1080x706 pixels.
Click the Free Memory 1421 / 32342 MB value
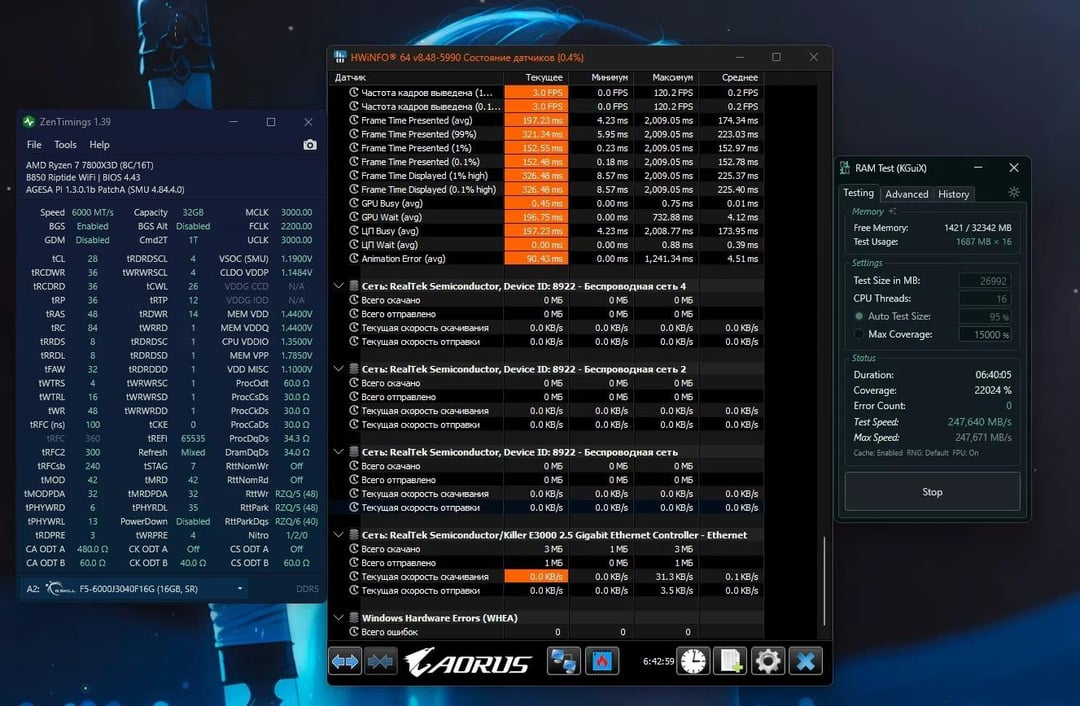pyautogui.click(x=977, y=227)
